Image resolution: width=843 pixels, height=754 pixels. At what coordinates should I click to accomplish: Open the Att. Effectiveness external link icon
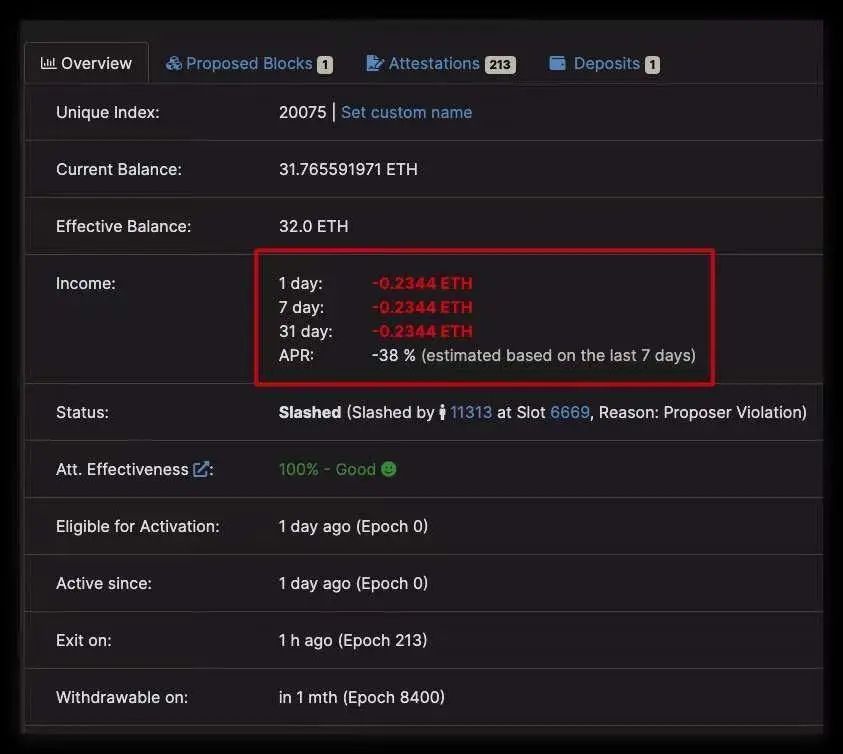tap(201, 470)
